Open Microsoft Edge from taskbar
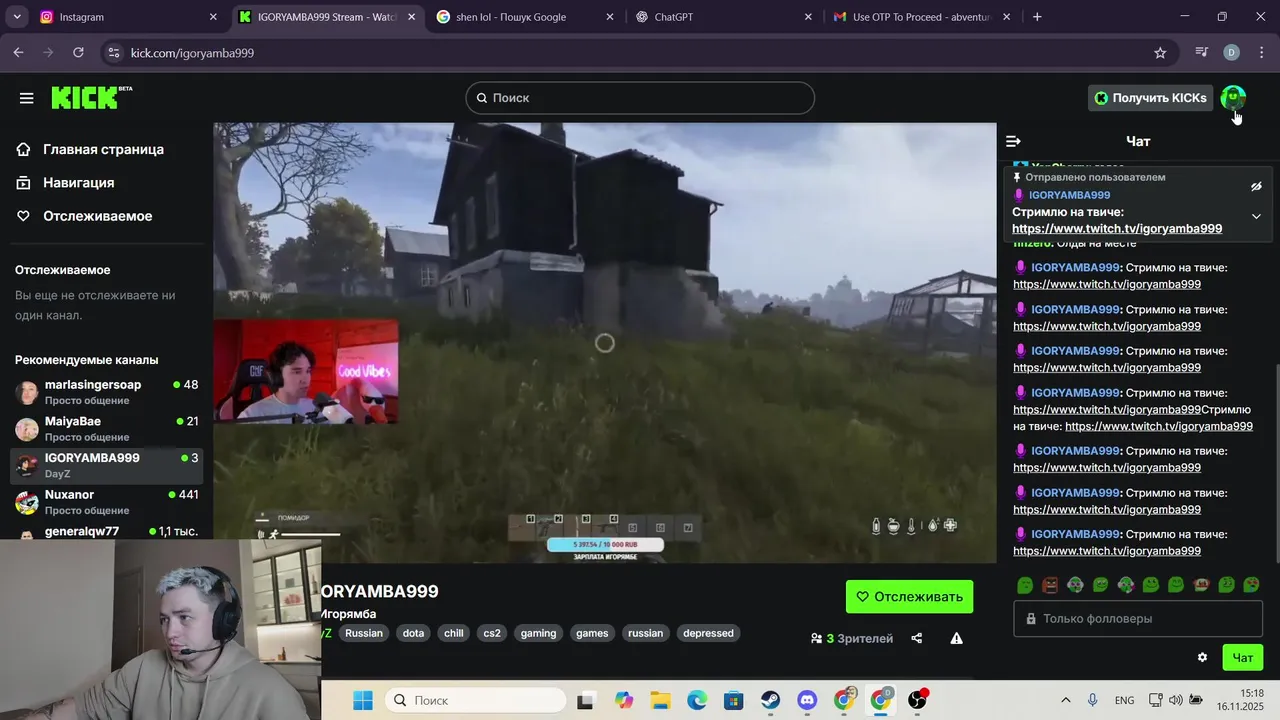Image resolution: width=1280 pixels, height=720 pixels. click(697, 700)
